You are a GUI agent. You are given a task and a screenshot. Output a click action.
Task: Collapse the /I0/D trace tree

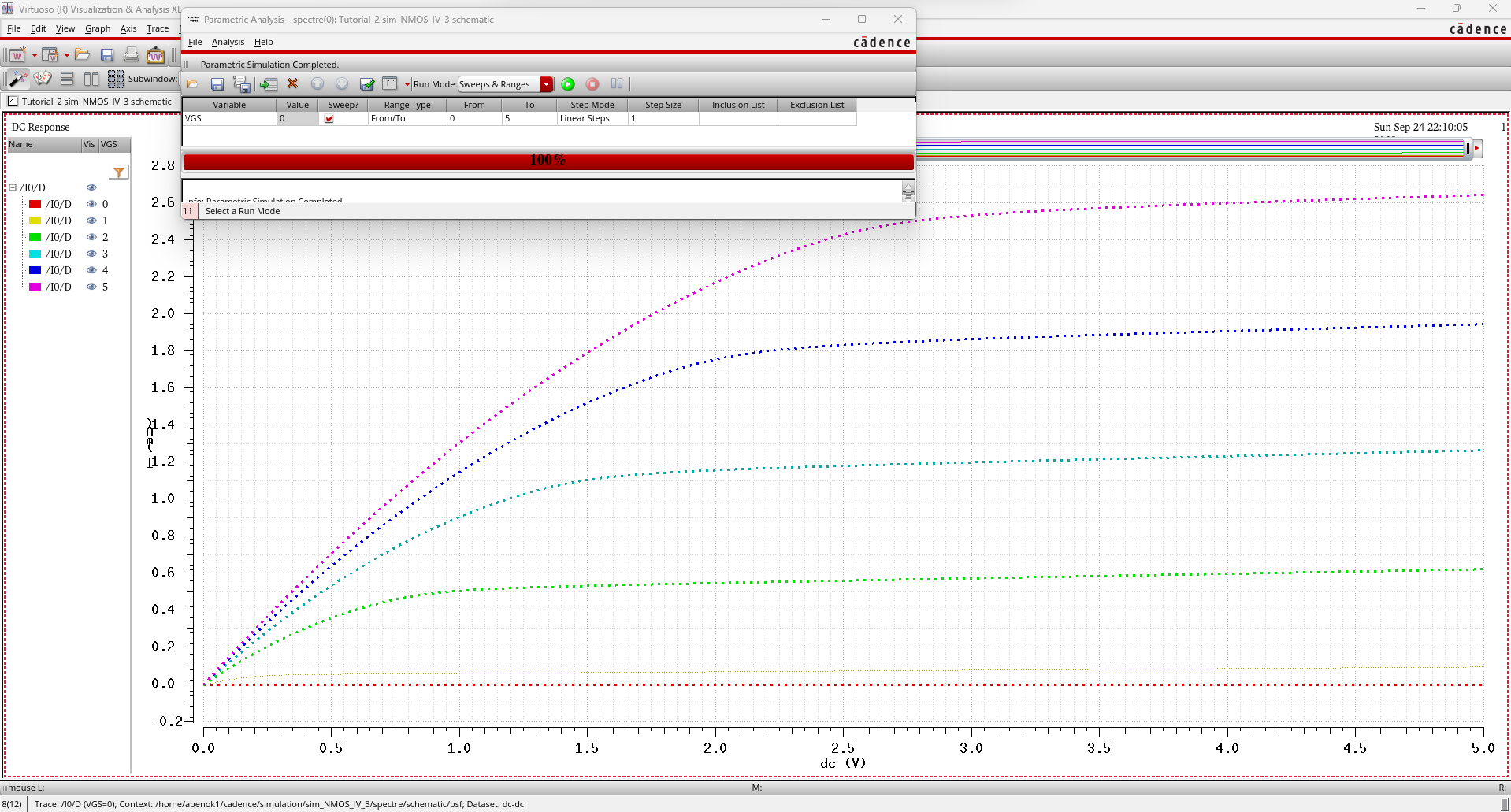[13, 187]
